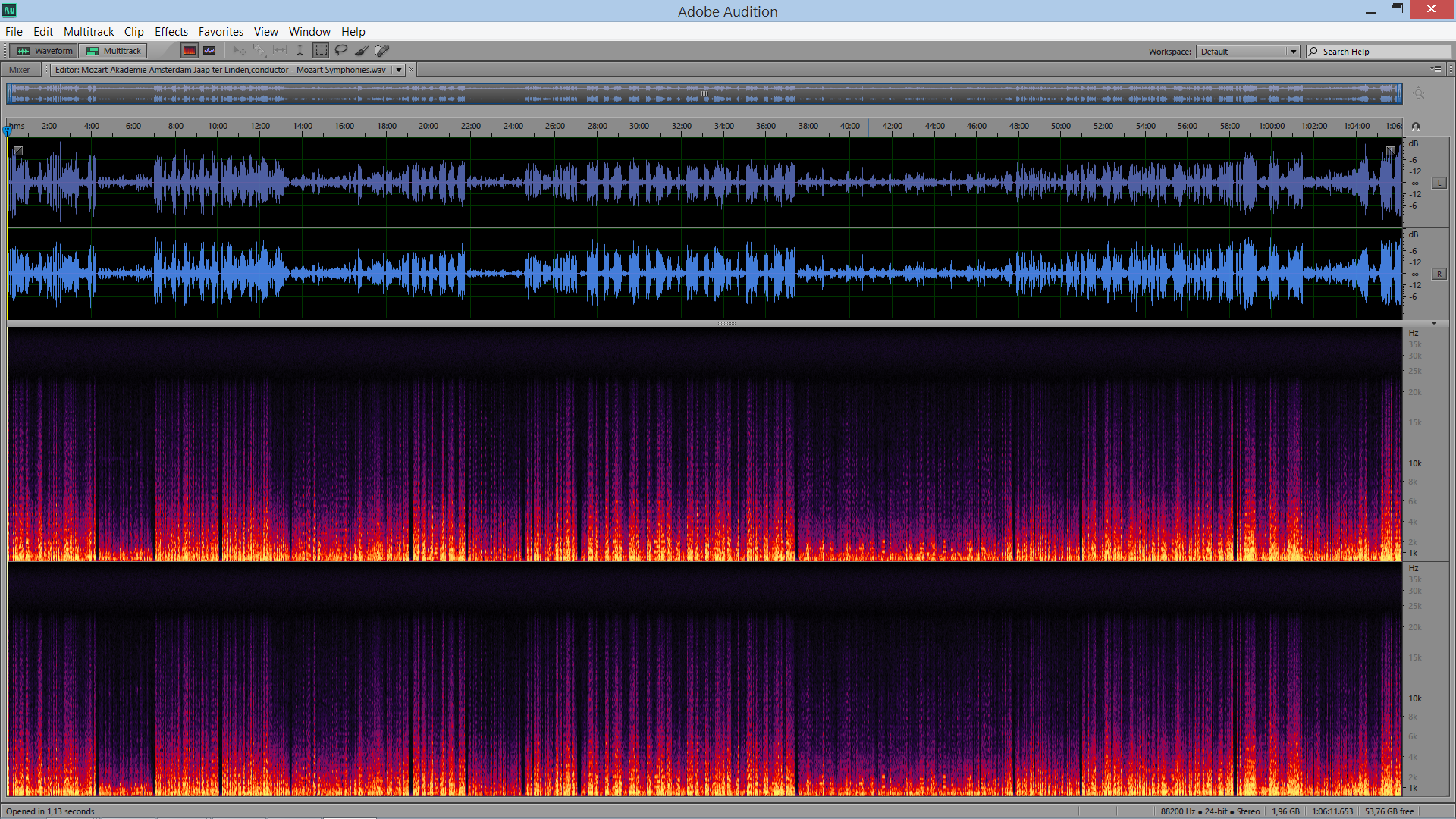Switch to Waveform view
The width and height of the screenshot is (1456, 819).
[45, 51]
